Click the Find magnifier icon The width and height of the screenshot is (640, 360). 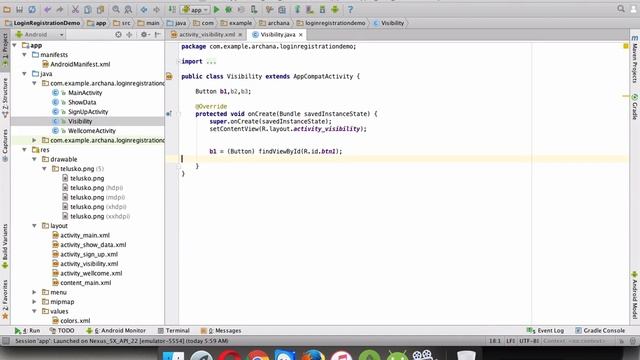pos(116,9)
